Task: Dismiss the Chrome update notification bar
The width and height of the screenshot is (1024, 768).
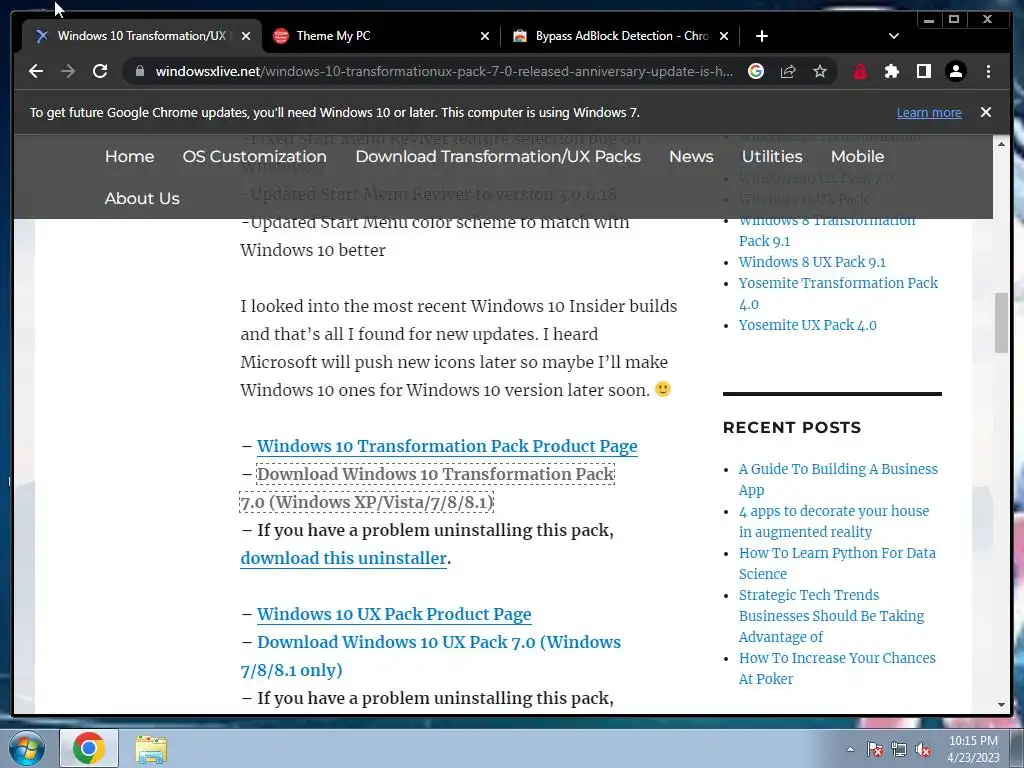Action: (x=985, y=112)
